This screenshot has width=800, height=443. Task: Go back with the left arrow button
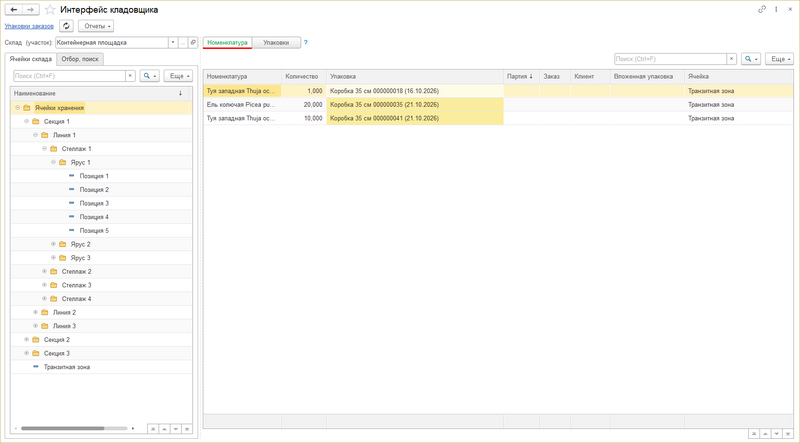(x=14, y=10)
